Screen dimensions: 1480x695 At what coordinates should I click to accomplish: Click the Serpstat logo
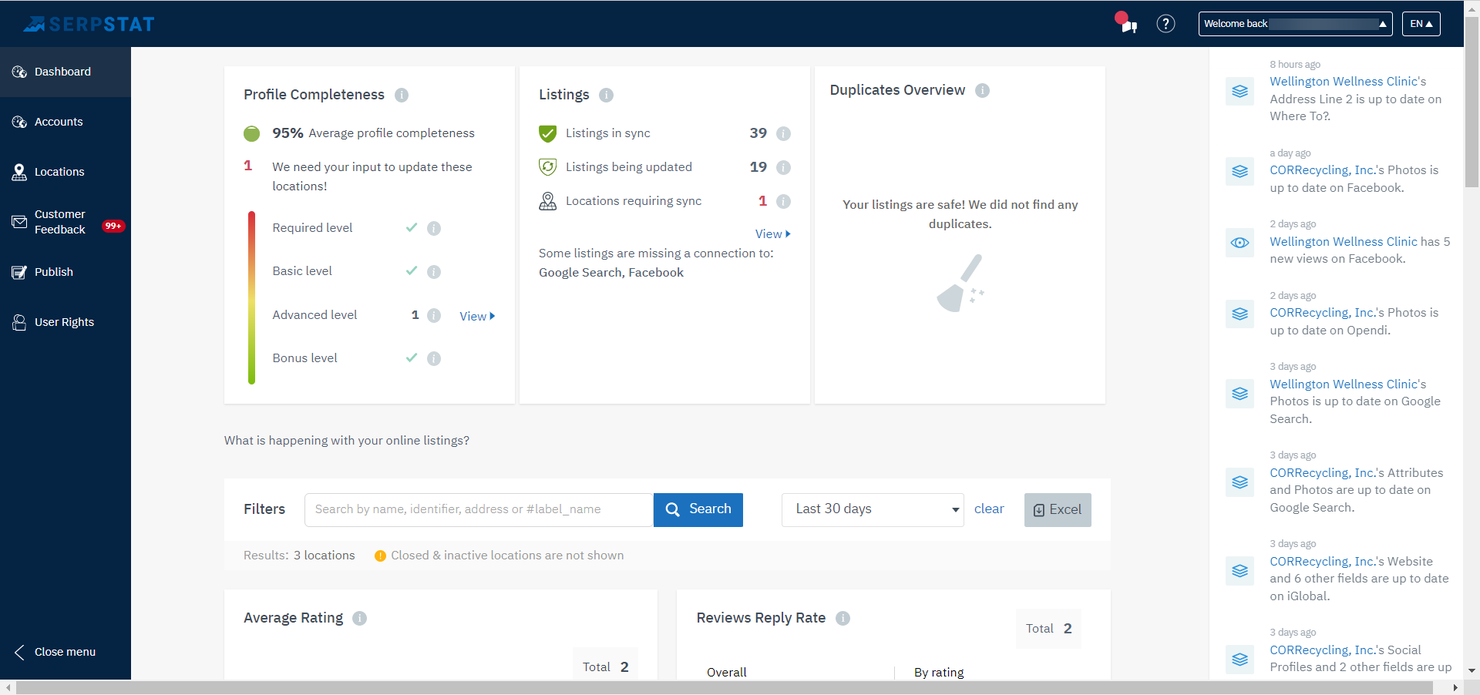pos(89,23)
